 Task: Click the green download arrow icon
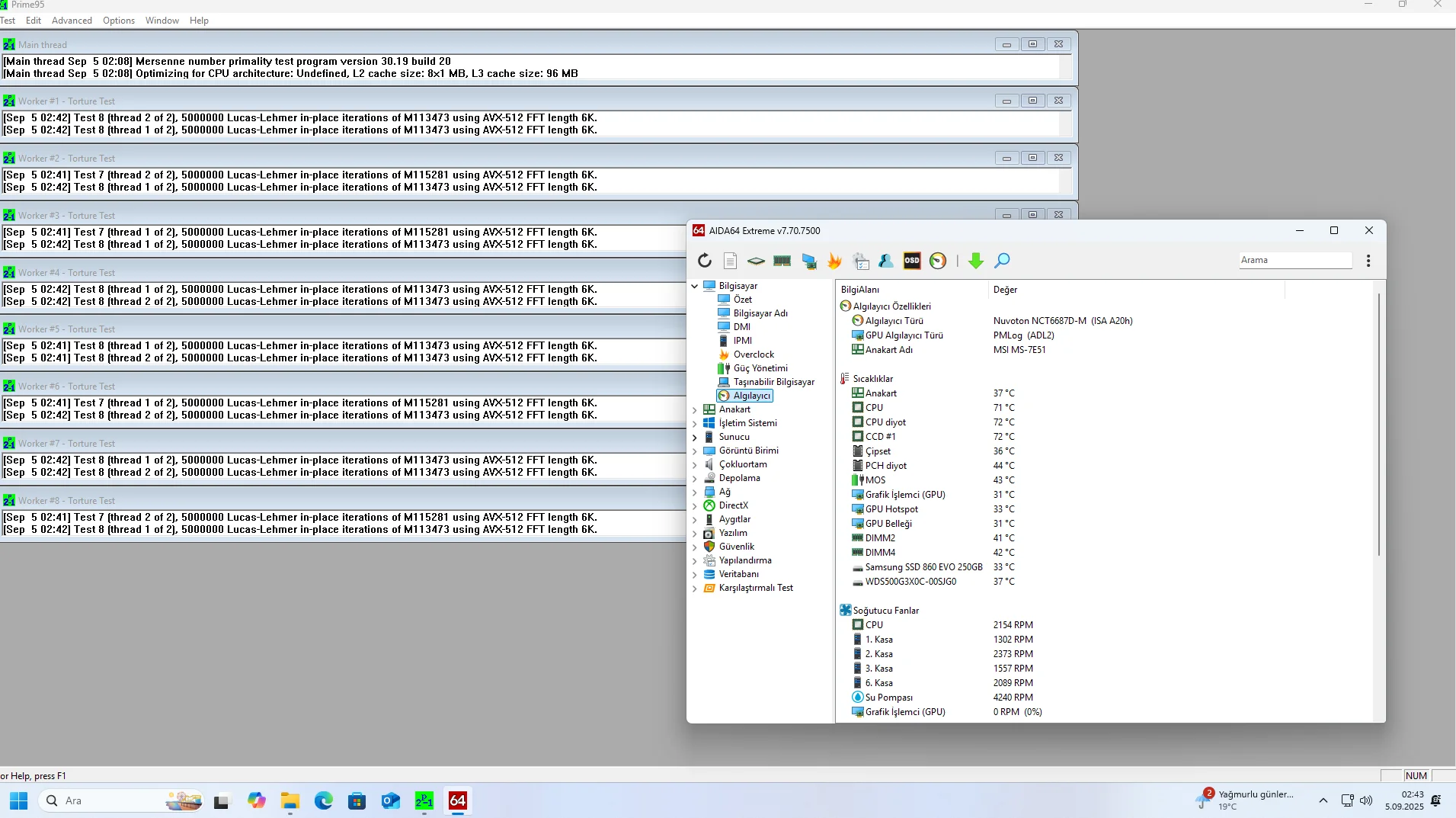(x=976, y=261)
